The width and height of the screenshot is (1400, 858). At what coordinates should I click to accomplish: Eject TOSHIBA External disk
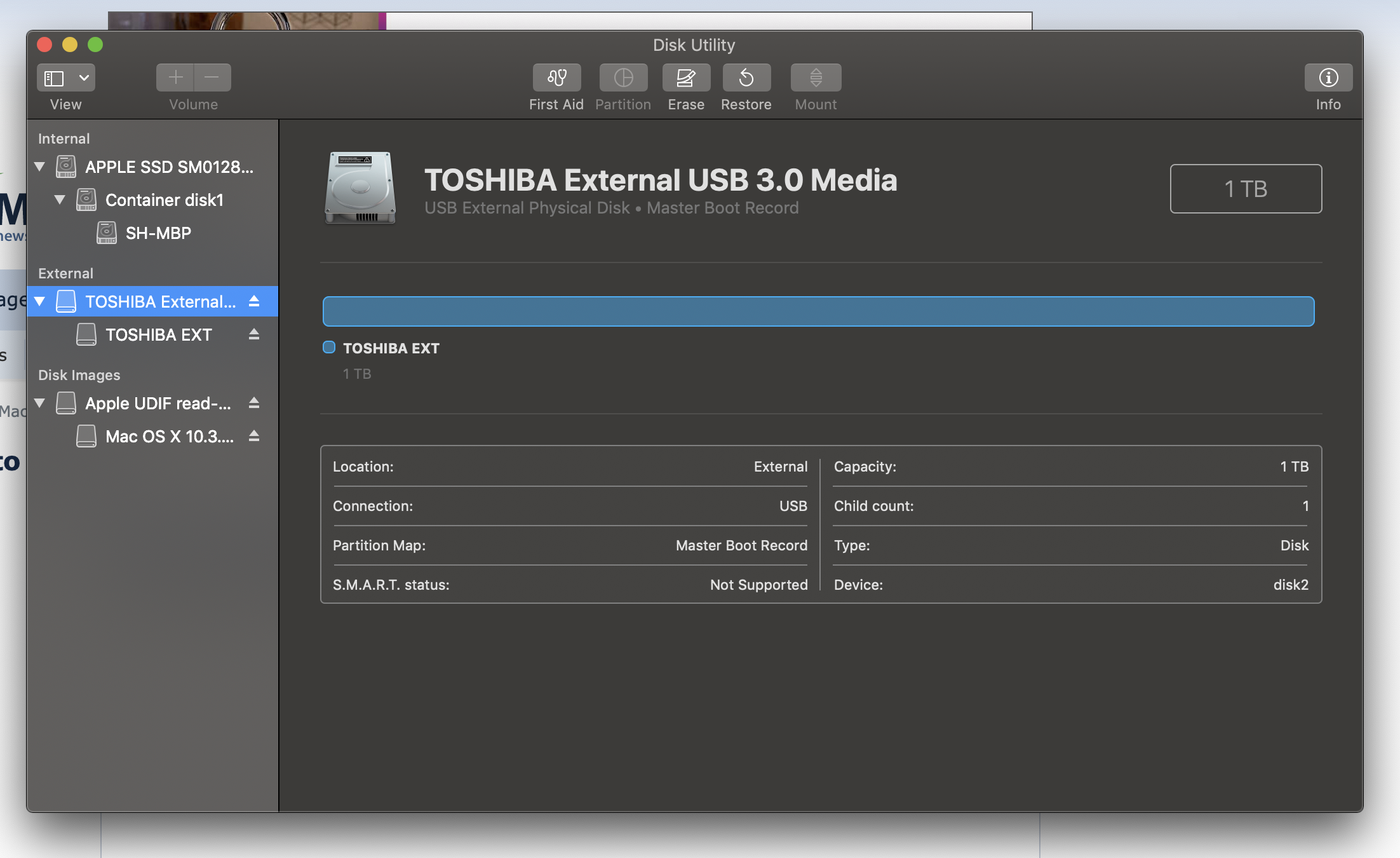[254, 301]
